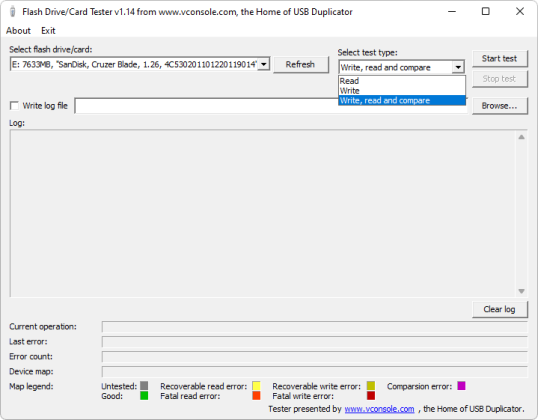The height and width of the screenshot is (420, 538).
Task: Select Read from the test type list
Action: click(x=402, y=81)
